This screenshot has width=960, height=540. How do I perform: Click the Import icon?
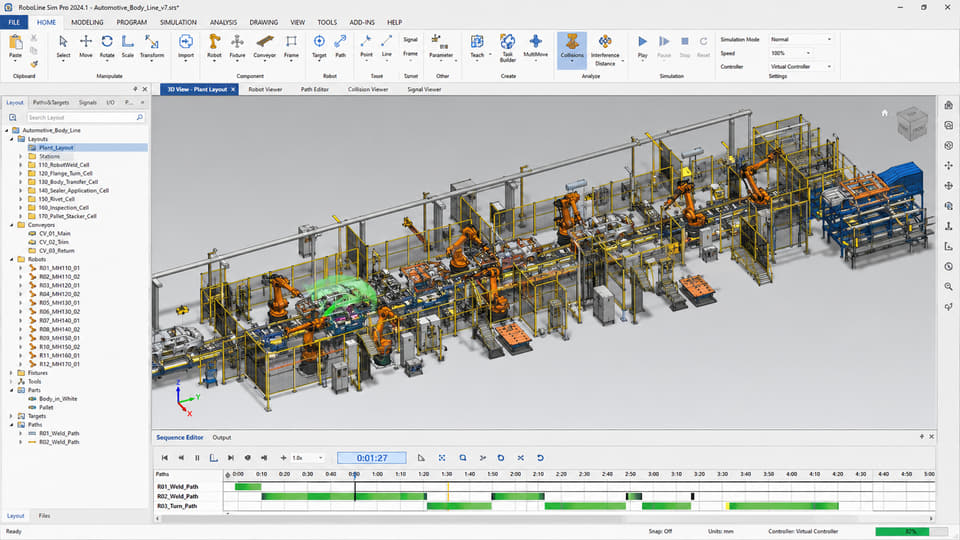[x=186, y=42]
